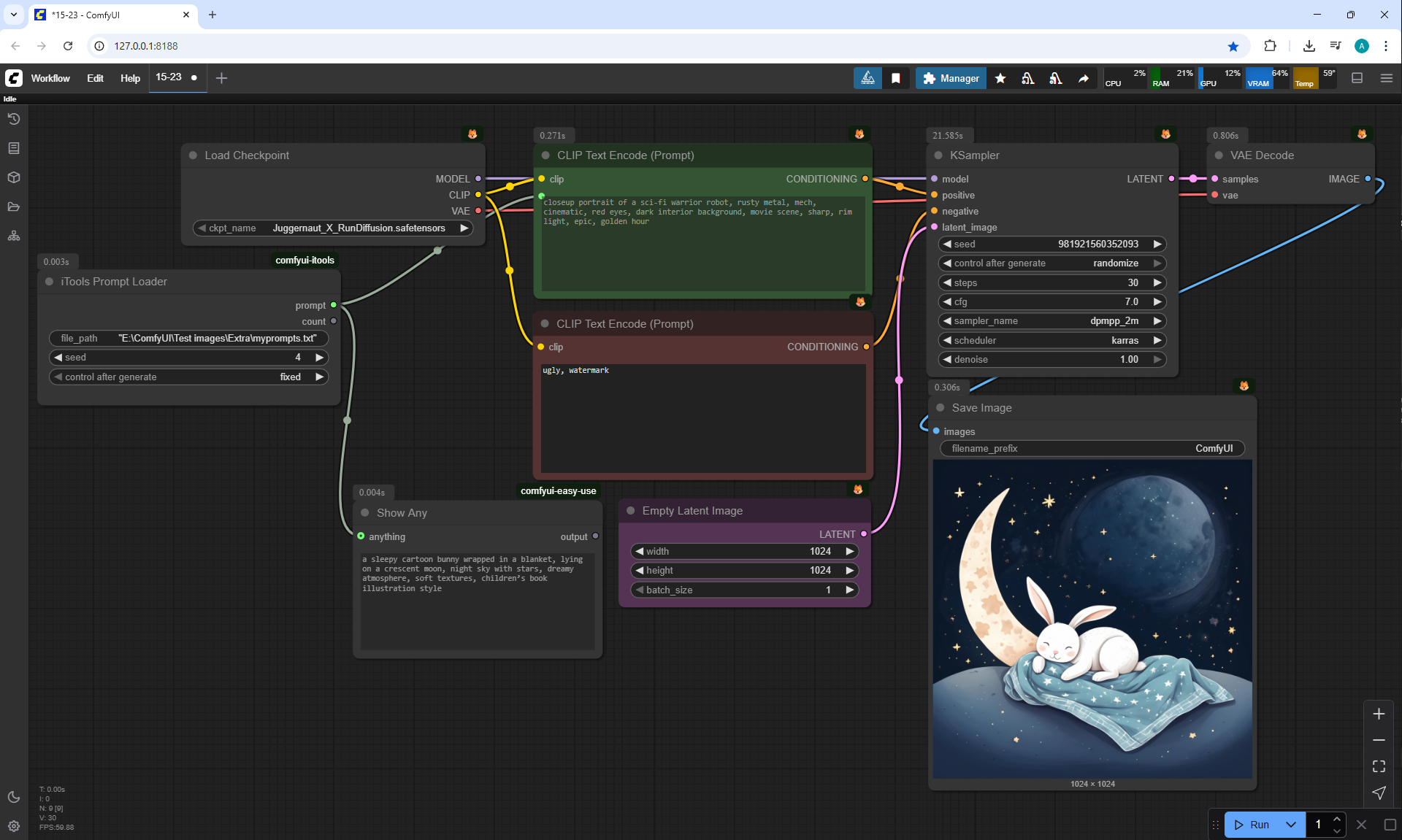Screen dimensions: 1402x840
Task: Click the Manager button
Action: click(951, 78)
